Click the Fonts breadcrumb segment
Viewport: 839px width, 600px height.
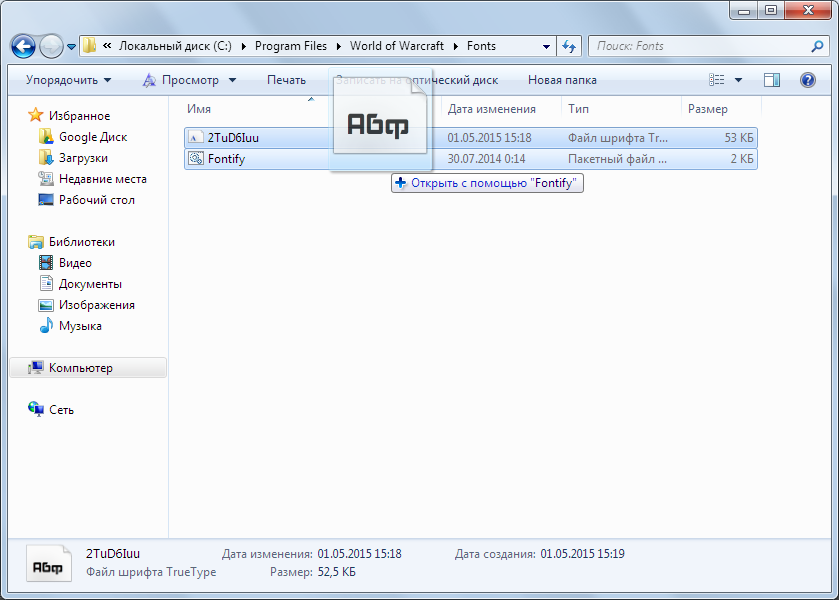click(x=481, y=46)
